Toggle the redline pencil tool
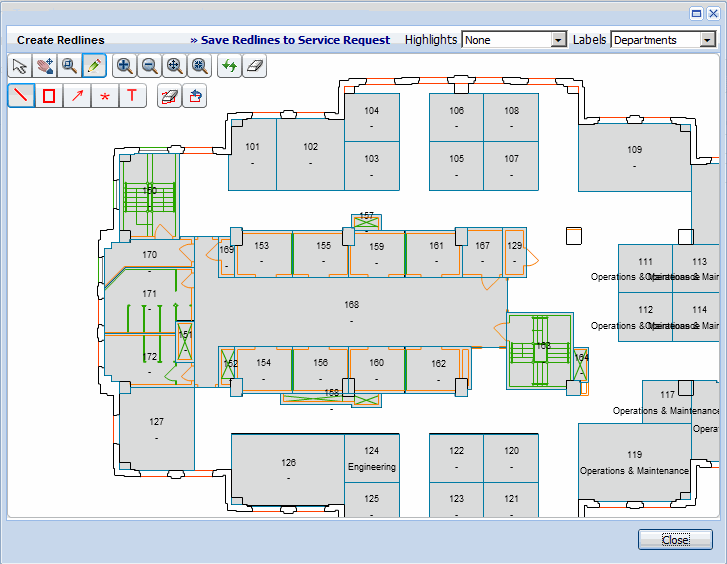Viewport: 727px width, 564px height. [95, 66]
